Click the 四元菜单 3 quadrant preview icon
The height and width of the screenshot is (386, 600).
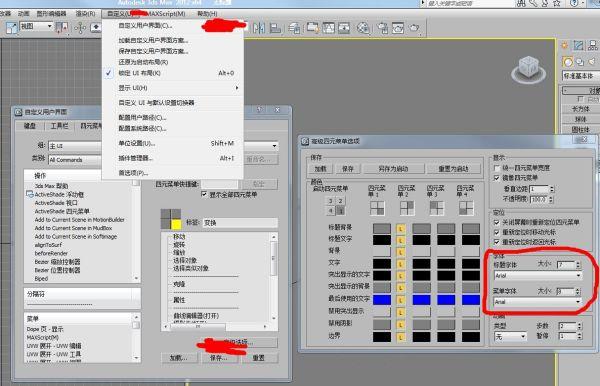coord(436,208)
